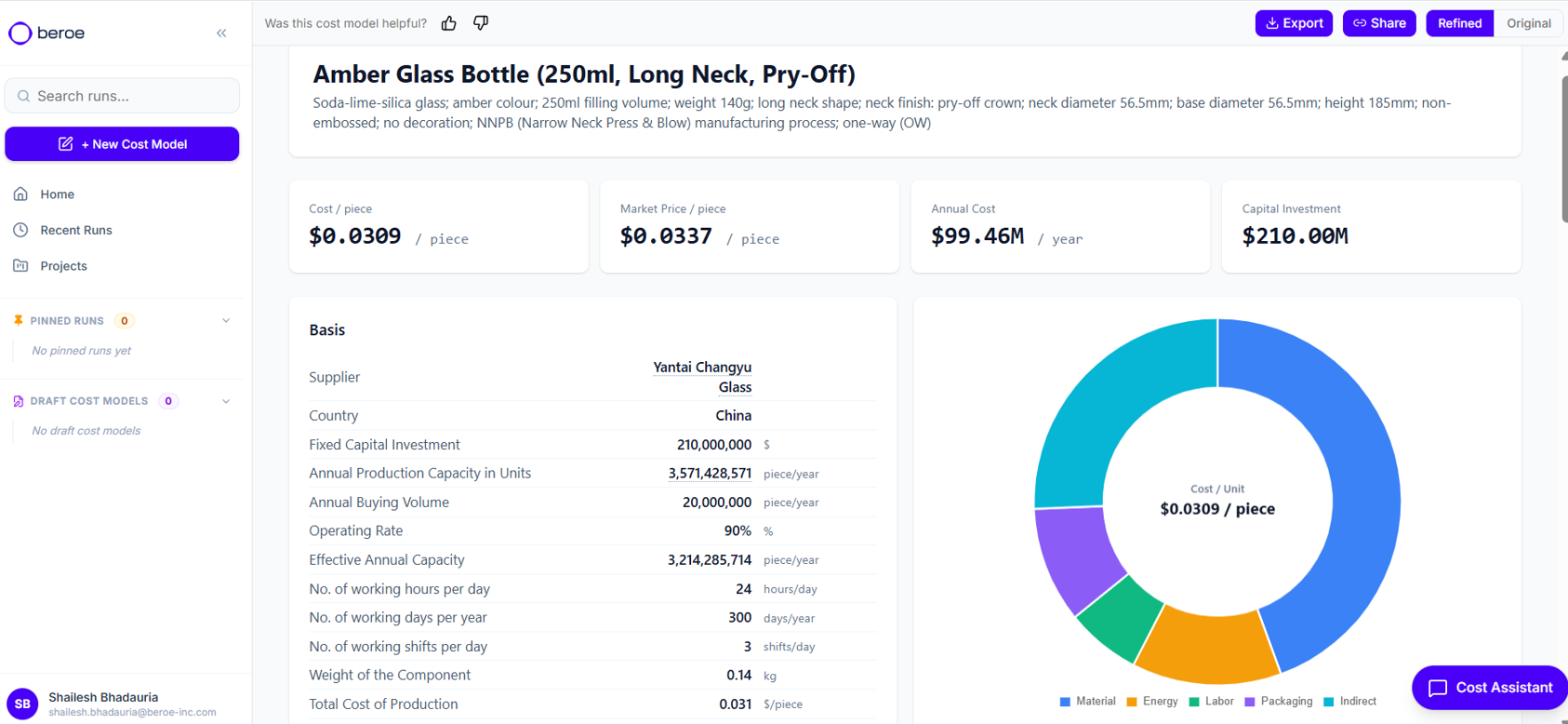Click the Annual Buying Volume value 20,000,000

[x=717, y=503]
